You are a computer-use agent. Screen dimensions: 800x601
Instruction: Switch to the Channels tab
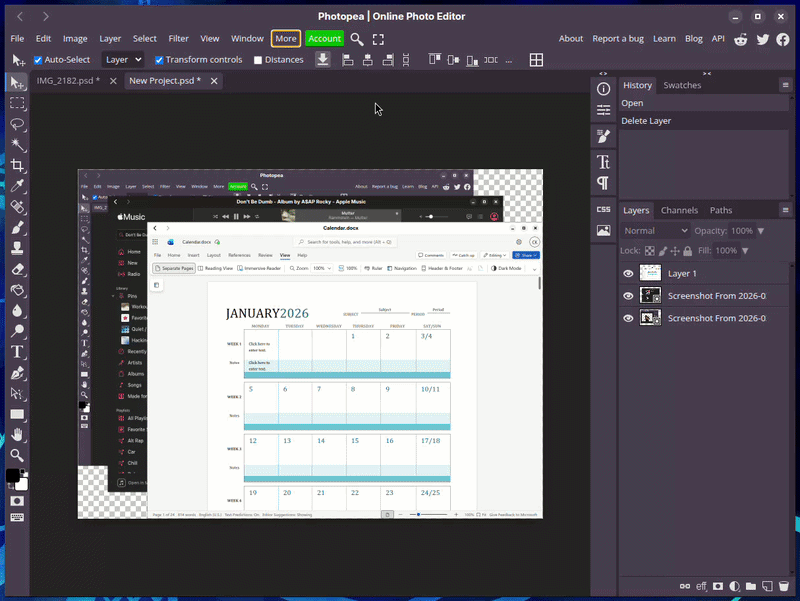pos(679,210)
